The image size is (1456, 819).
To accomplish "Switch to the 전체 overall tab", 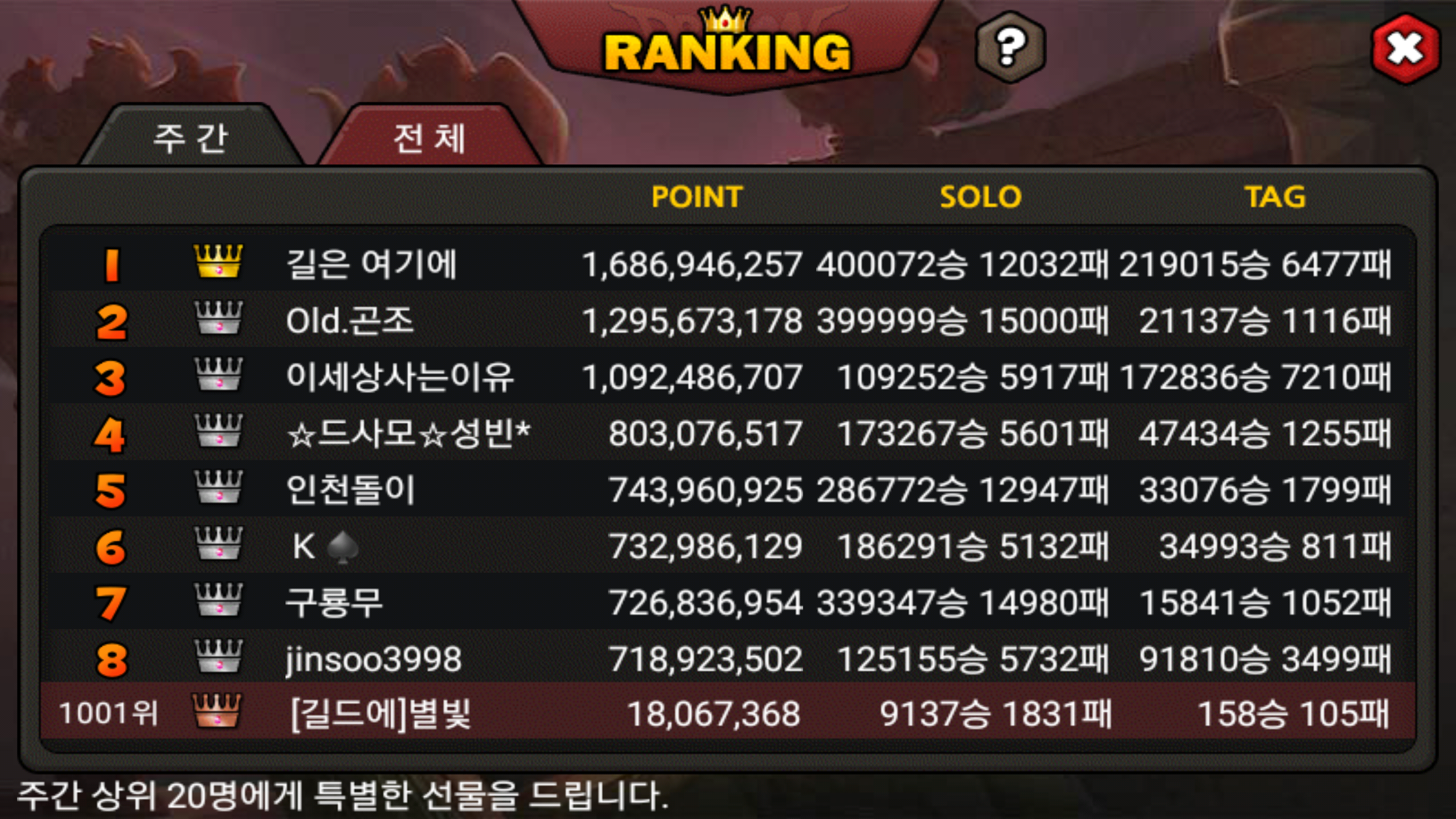I will (x=430, y=138).
